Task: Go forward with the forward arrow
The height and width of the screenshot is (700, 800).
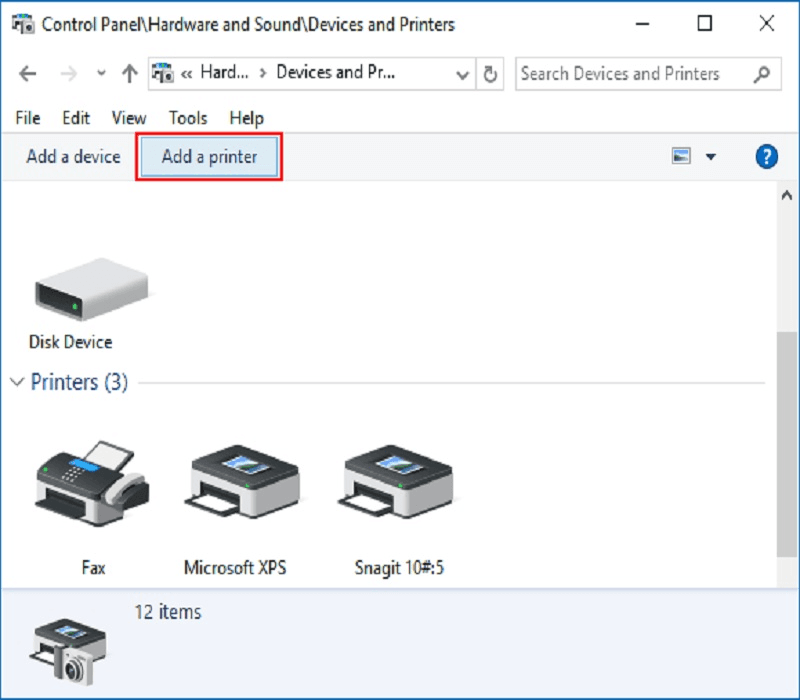Action: pyautogui.click(x=68, y=74)
